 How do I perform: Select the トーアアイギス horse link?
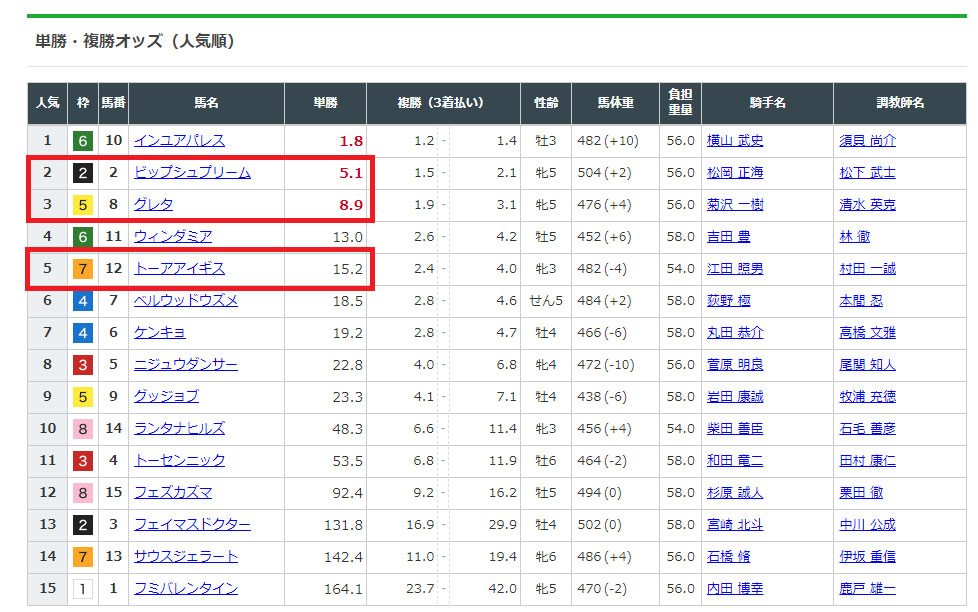179,269
